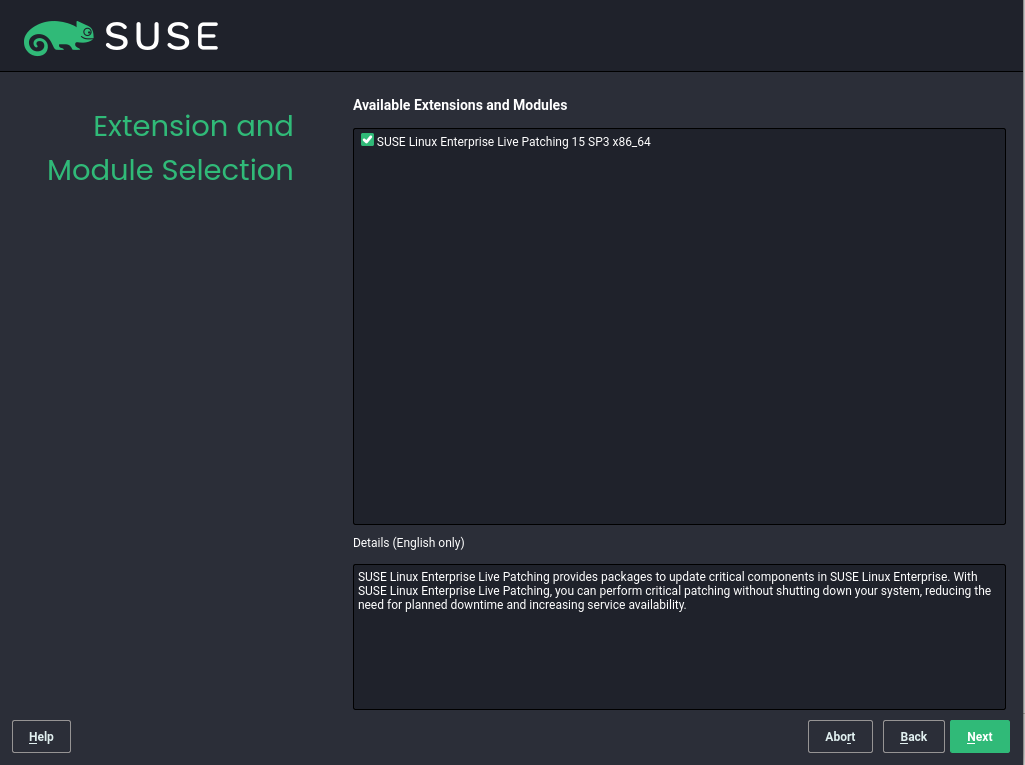Click the SUSE wordmark text in header

pyautogui.click(x=161, y=37)
